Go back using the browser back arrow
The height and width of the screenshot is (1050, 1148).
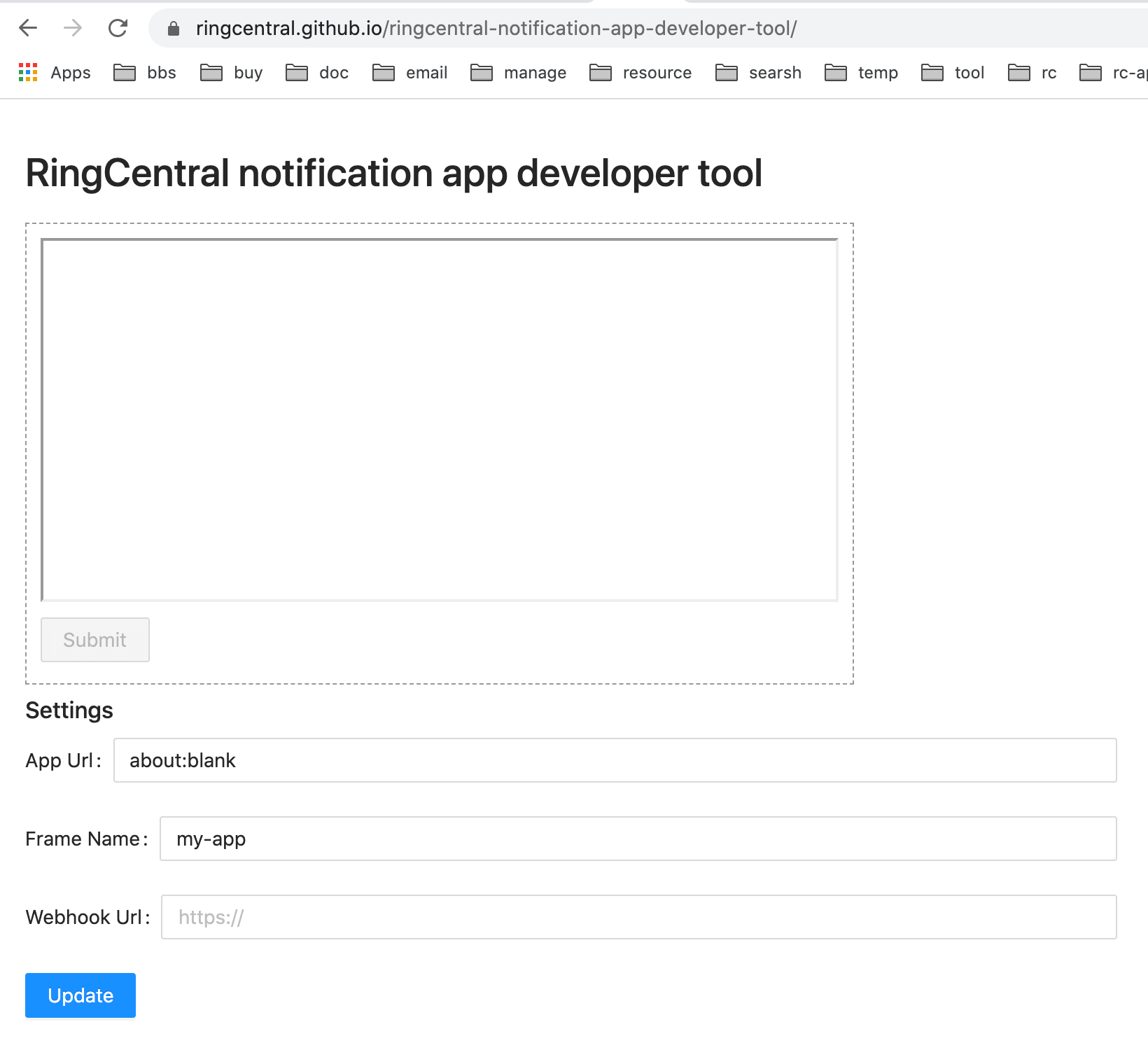pos(28,28)
